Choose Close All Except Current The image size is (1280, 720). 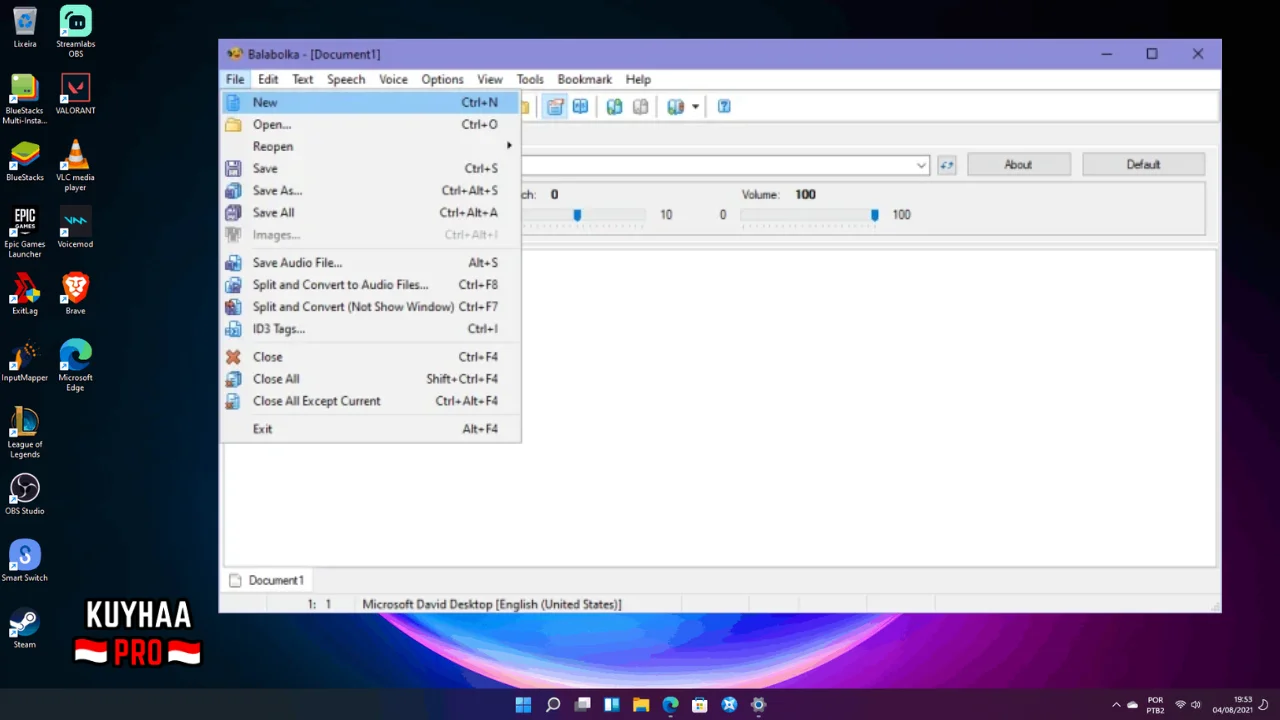[x=371, y=400]
